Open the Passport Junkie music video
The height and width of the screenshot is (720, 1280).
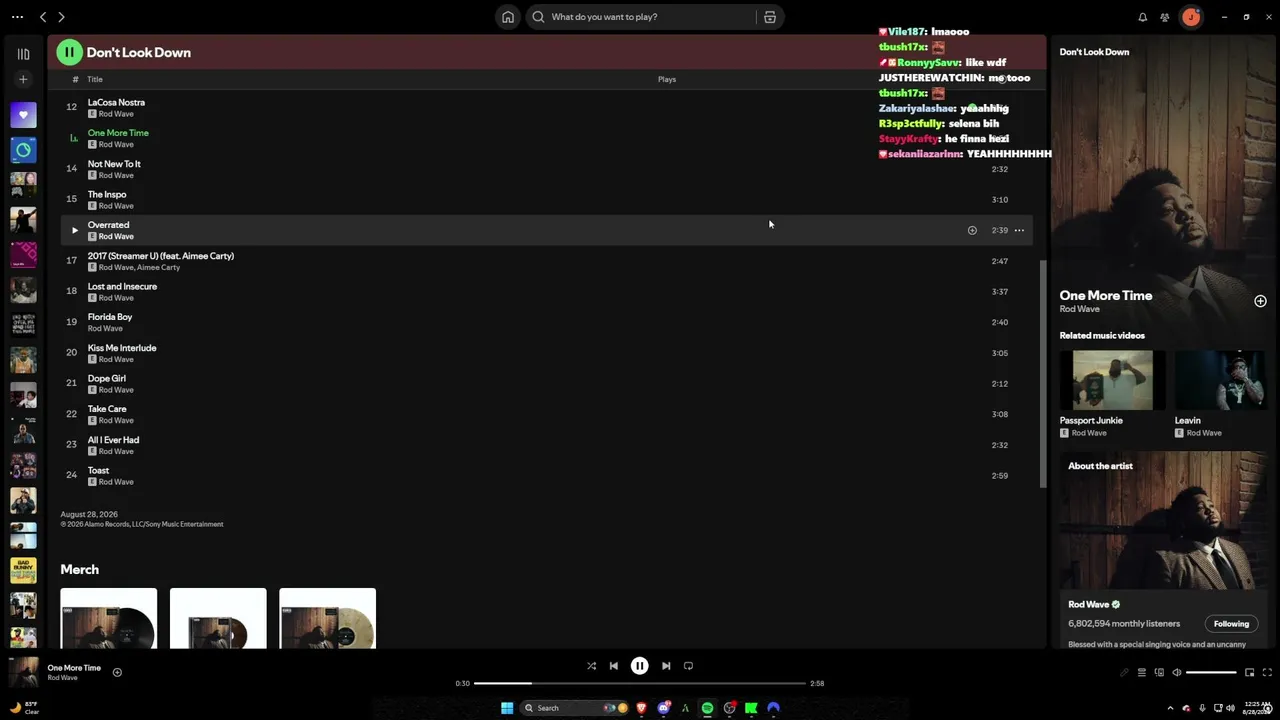point(1112,380)
